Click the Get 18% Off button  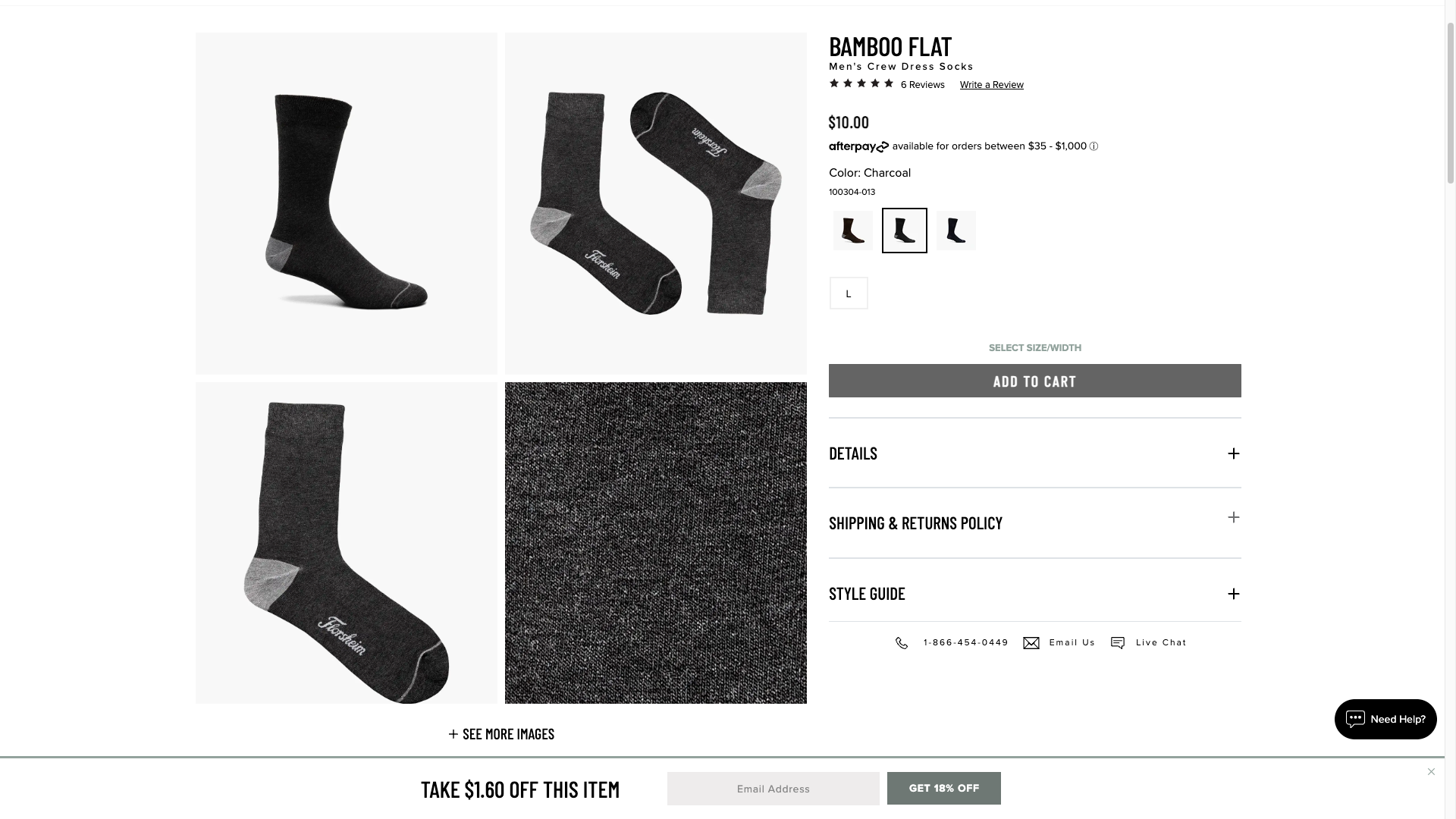944,789
